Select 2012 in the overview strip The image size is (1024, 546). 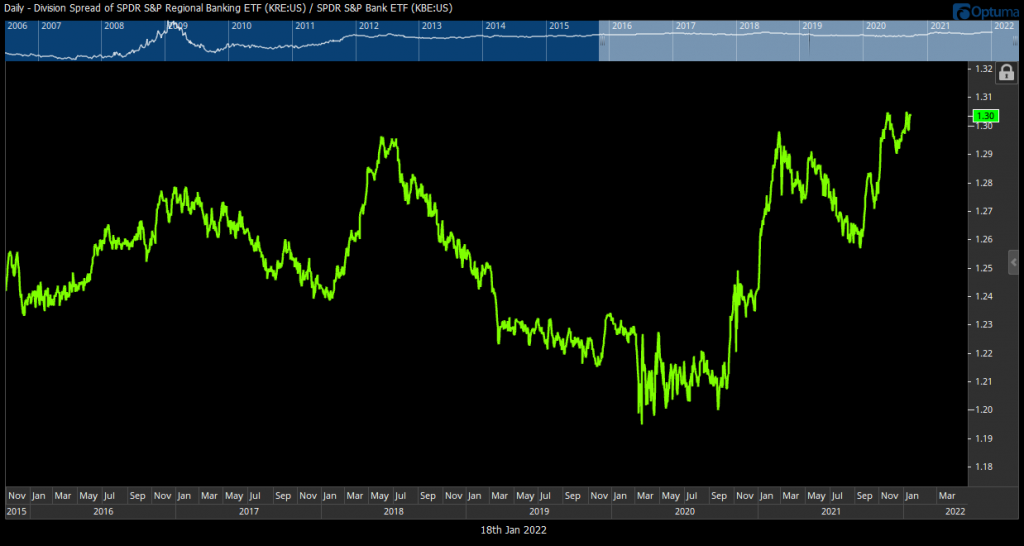(x=369, y=25)
